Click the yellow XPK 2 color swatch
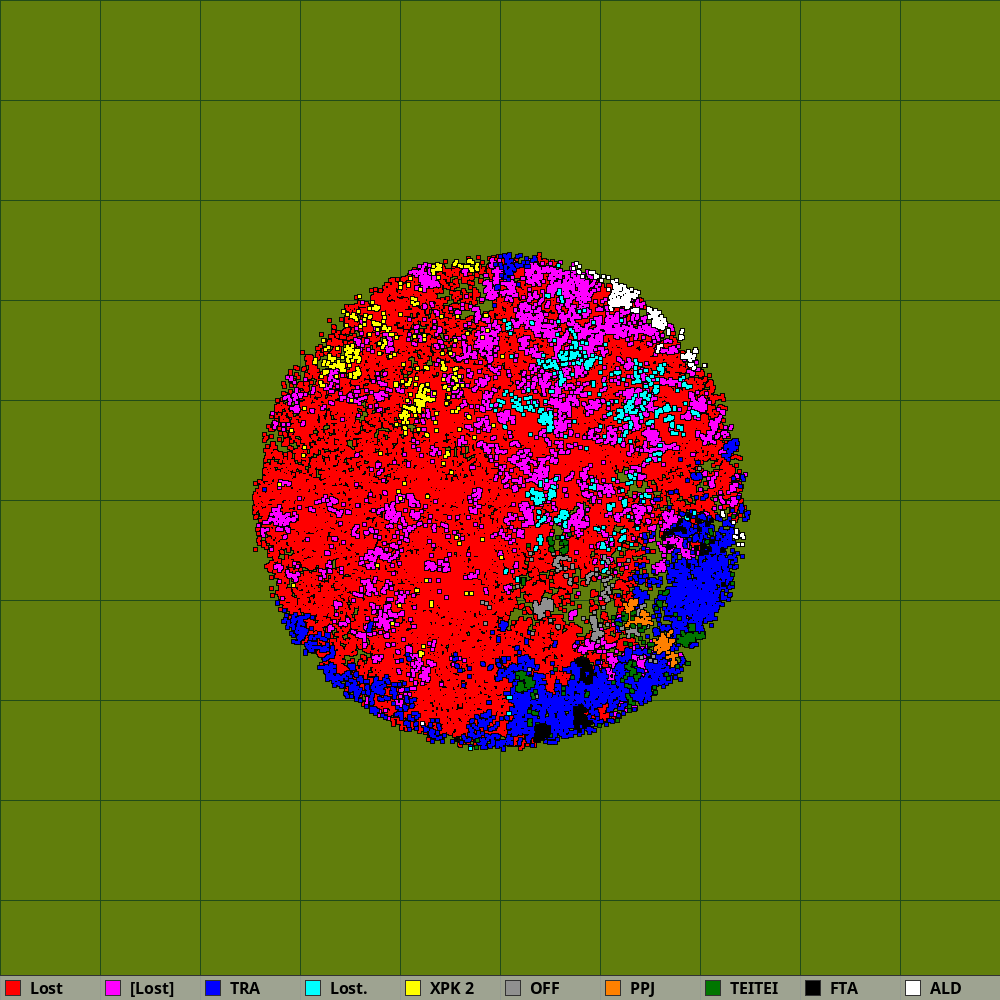The image size is (1000, 1000). pos(413,988)
